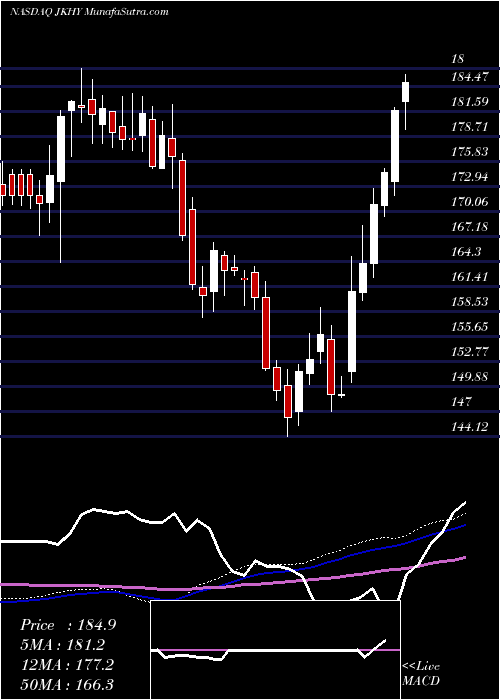The image size is (500, 700).
Task: Click the 152.77 price axis label
Action: click(x=469, y=352)
